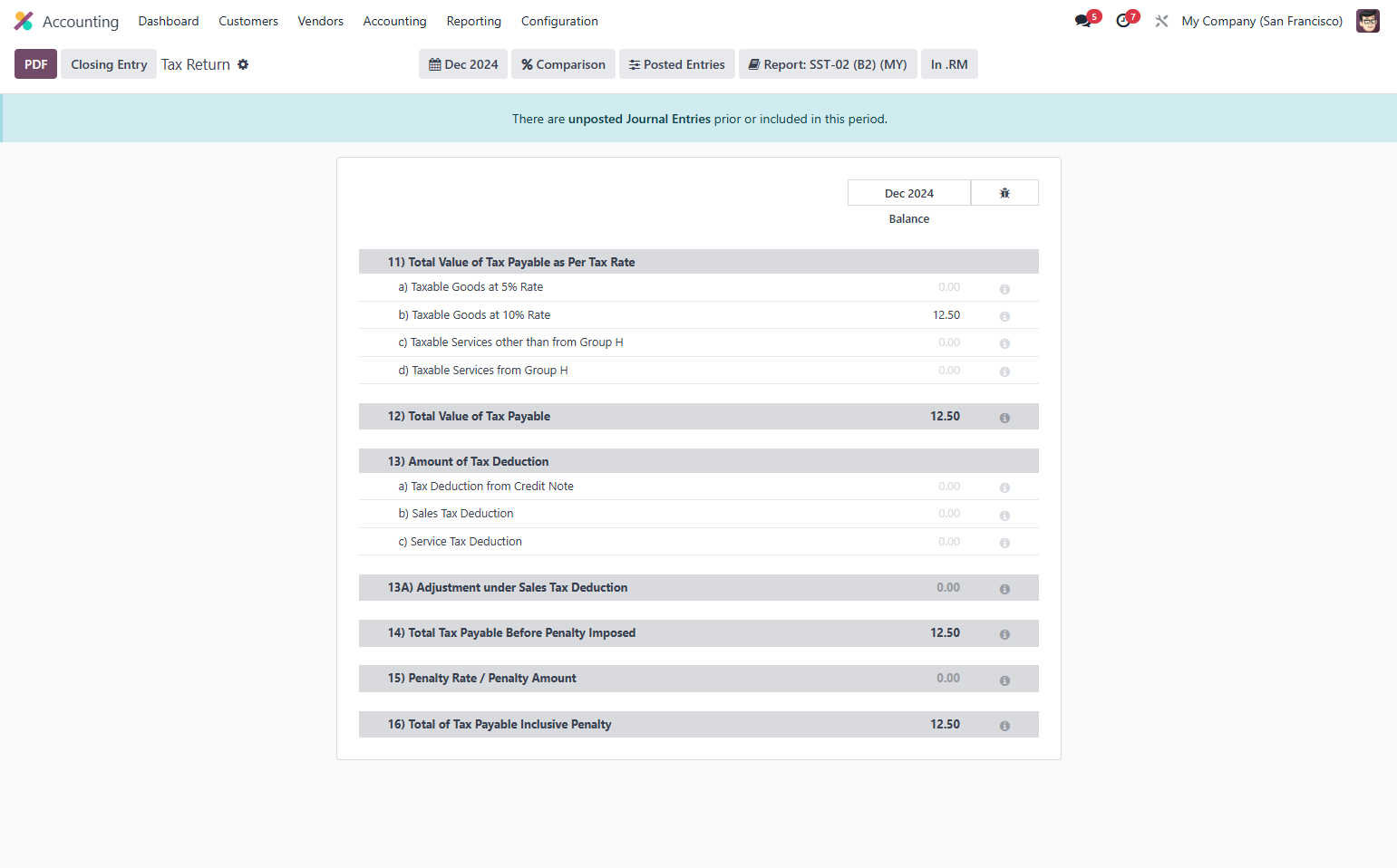Open the Configuration menu
This screenshot has height=868, width=1397.
click(559, 21)
